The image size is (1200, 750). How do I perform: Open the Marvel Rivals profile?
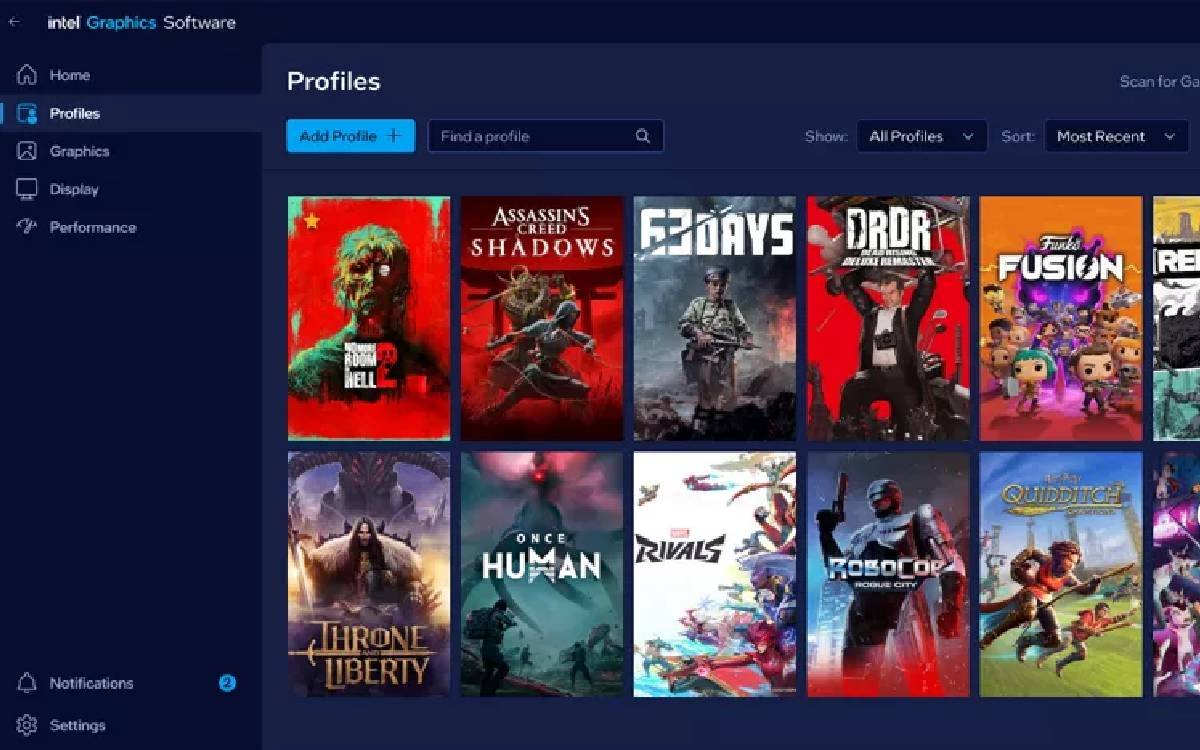pos(715,574)
